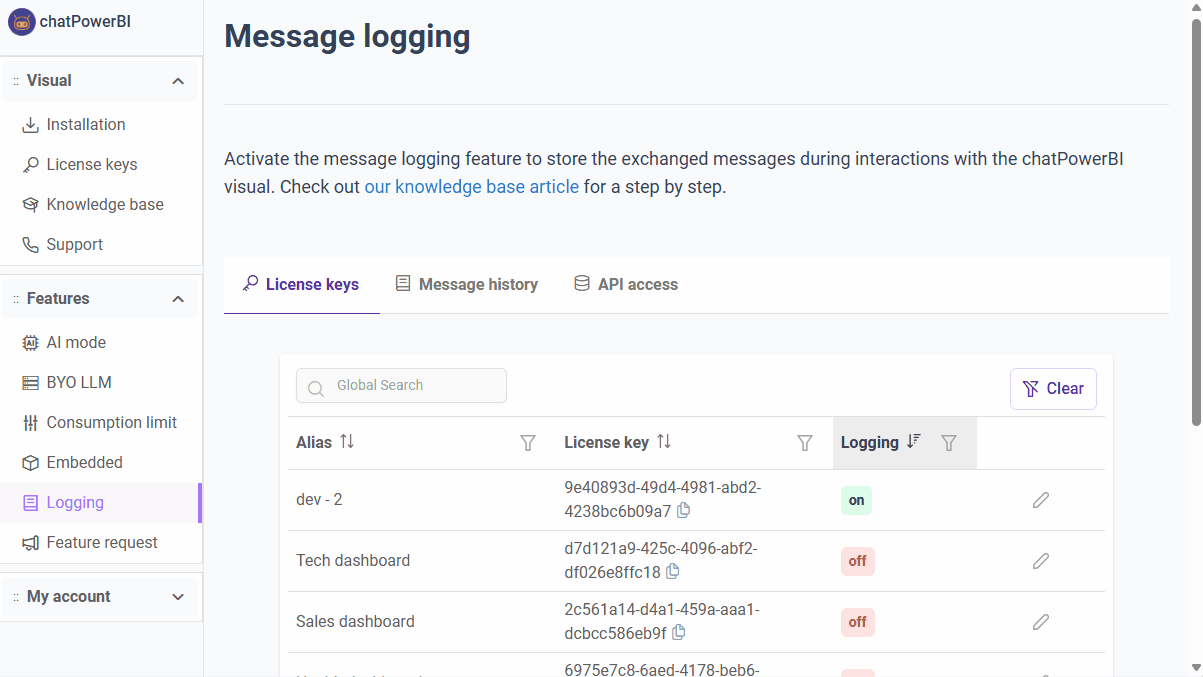Click the Visual section drag handle dots
The width and height of the screenshot is (1203, 677).
click(16, 81)
